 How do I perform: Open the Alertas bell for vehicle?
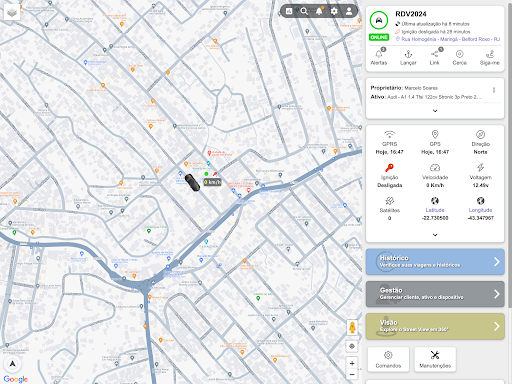pyautogui.click(x=379, y=57)
